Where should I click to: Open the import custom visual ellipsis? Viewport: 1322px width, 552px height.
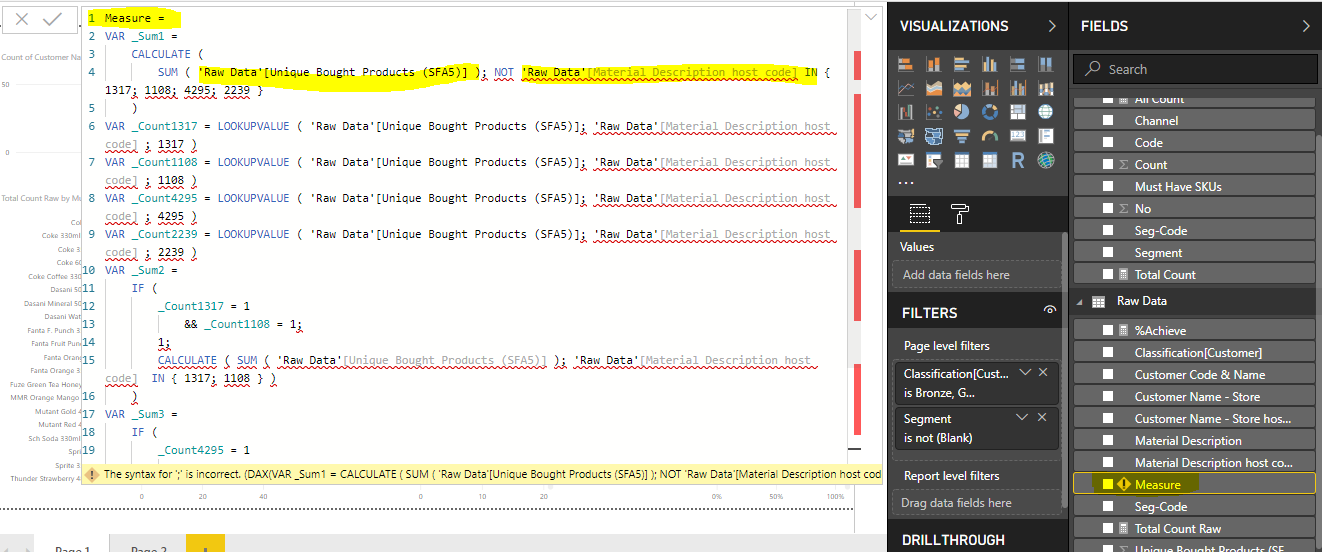(906, 183)
